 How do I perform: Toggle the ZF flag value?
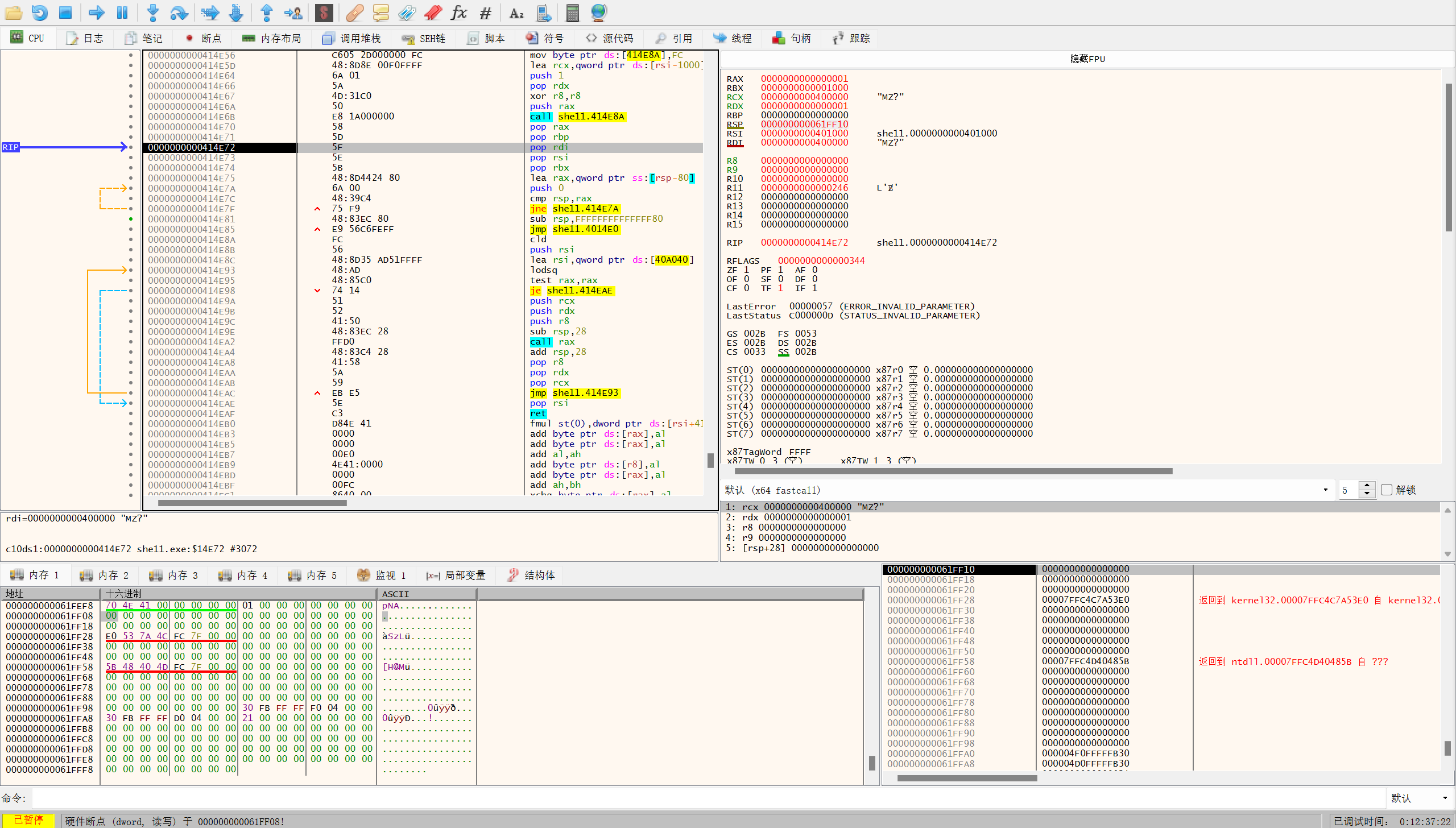[x=746, y=270]
